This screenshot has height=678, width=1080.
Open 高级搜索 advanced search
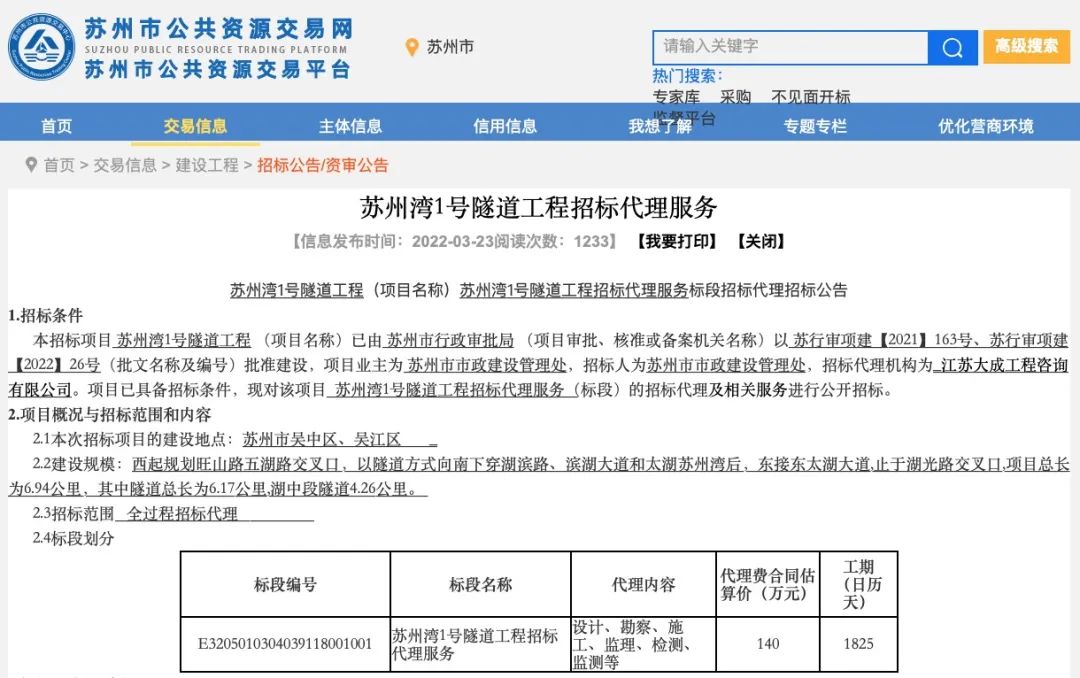coord(1026,46)
